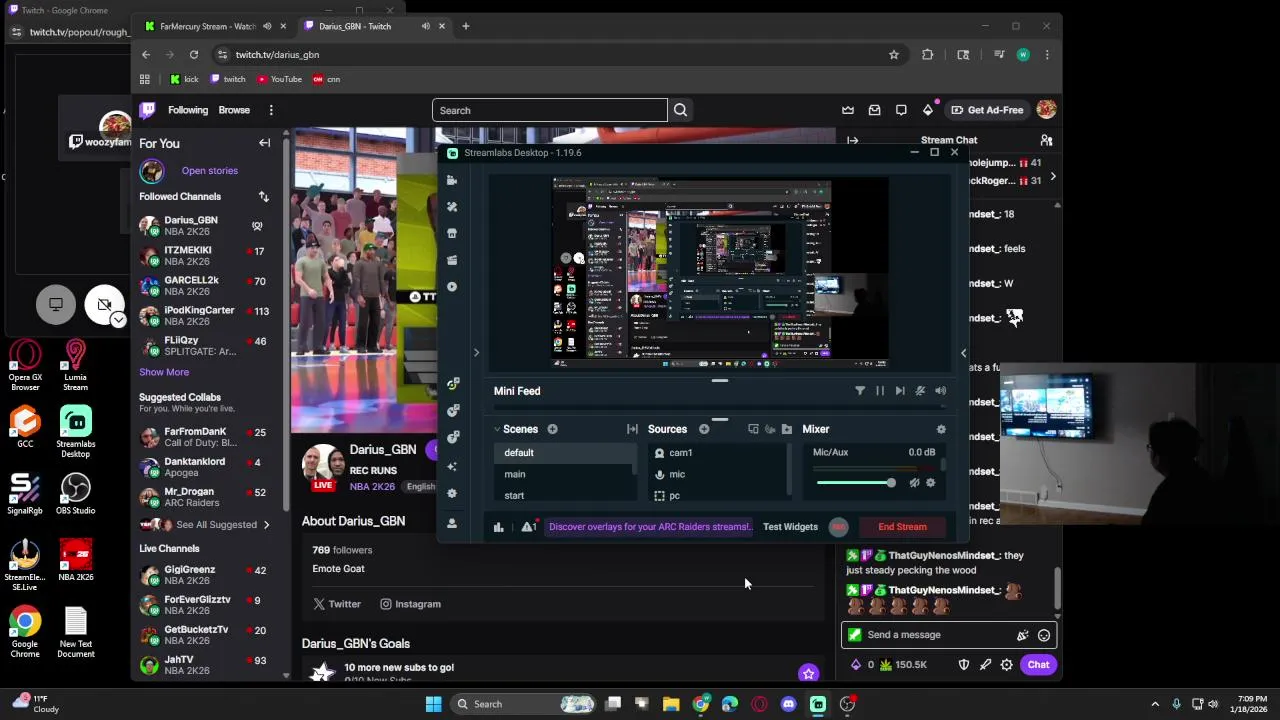This screenshot has height=720, width=1280.
Task: Sort Followed Channels with the sort icon
Action: click(x=263, y=197)
